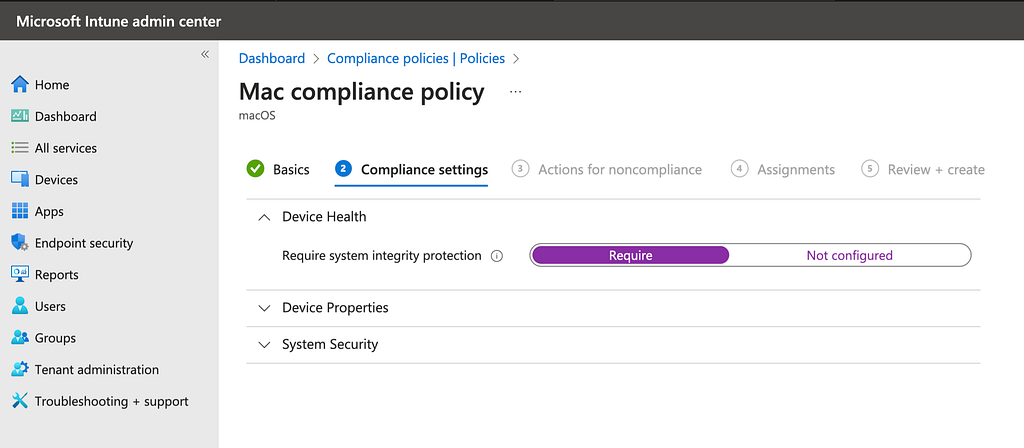
Task: Click the step 4 circle icon
Action: click(739, 169)
